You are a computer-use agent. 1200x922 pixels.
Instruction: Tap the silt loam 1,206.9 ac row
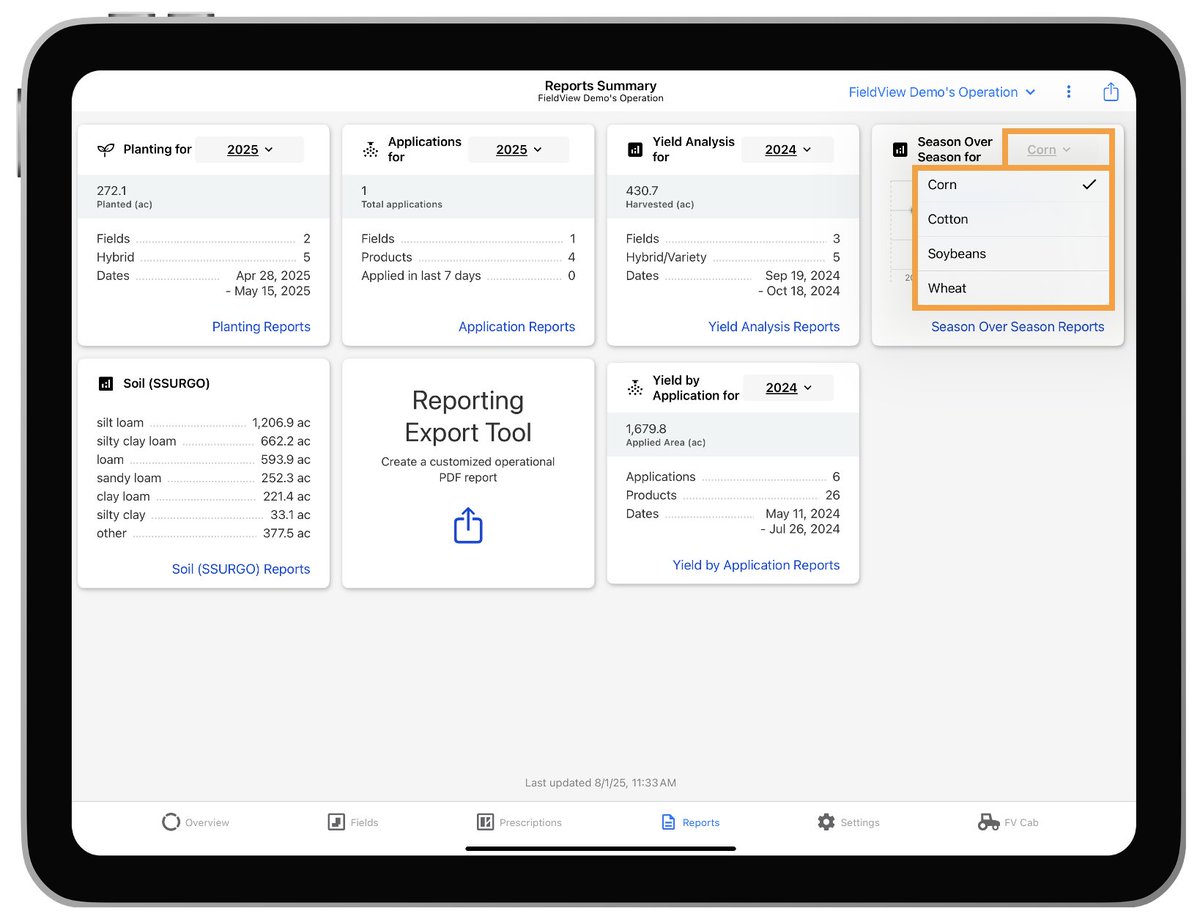point(204,423)
